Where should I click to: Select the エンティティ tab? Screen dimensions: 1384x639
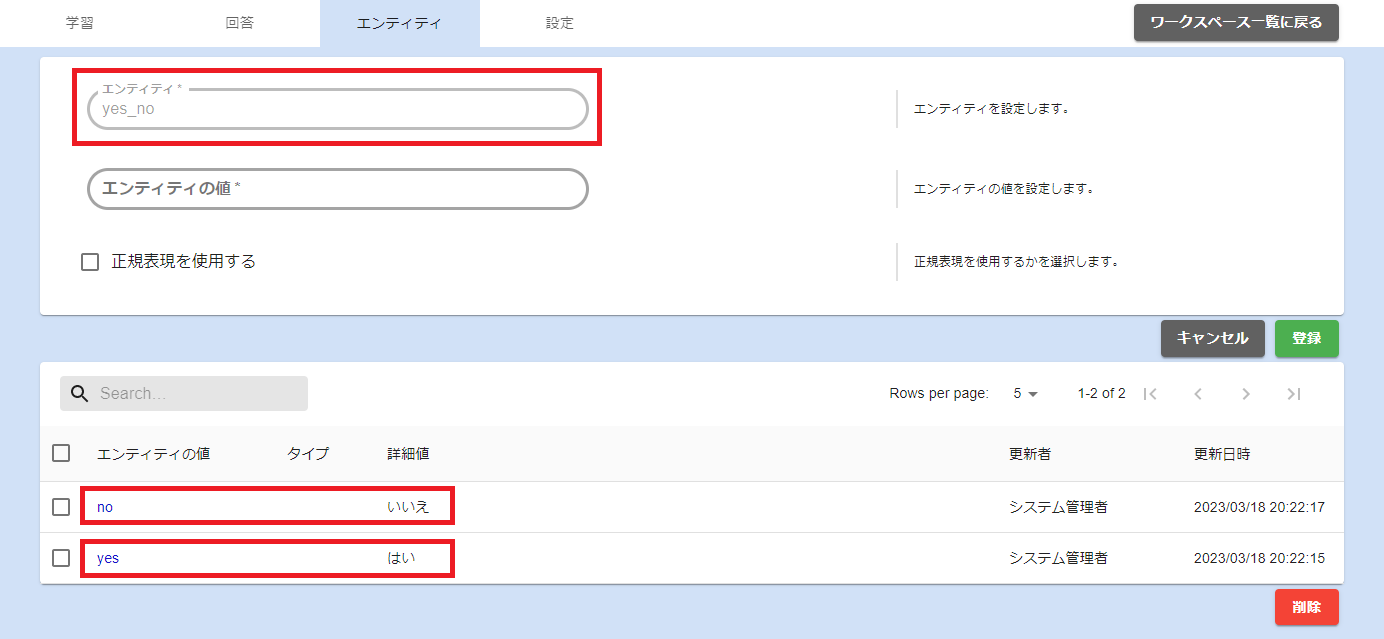(399, 23)
